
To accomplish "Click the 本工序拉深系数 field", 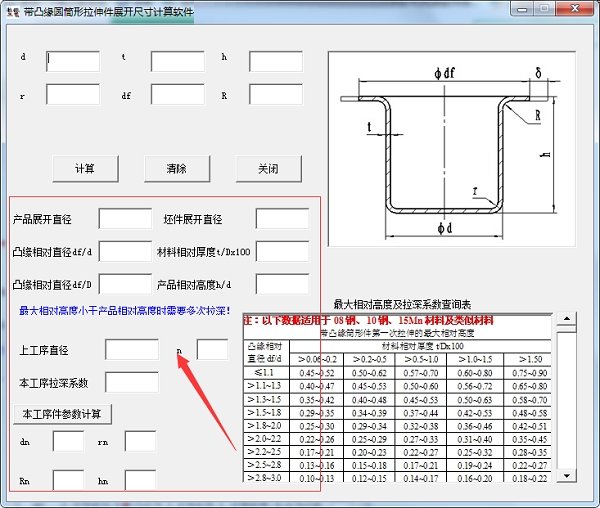I will coord(131,382).
